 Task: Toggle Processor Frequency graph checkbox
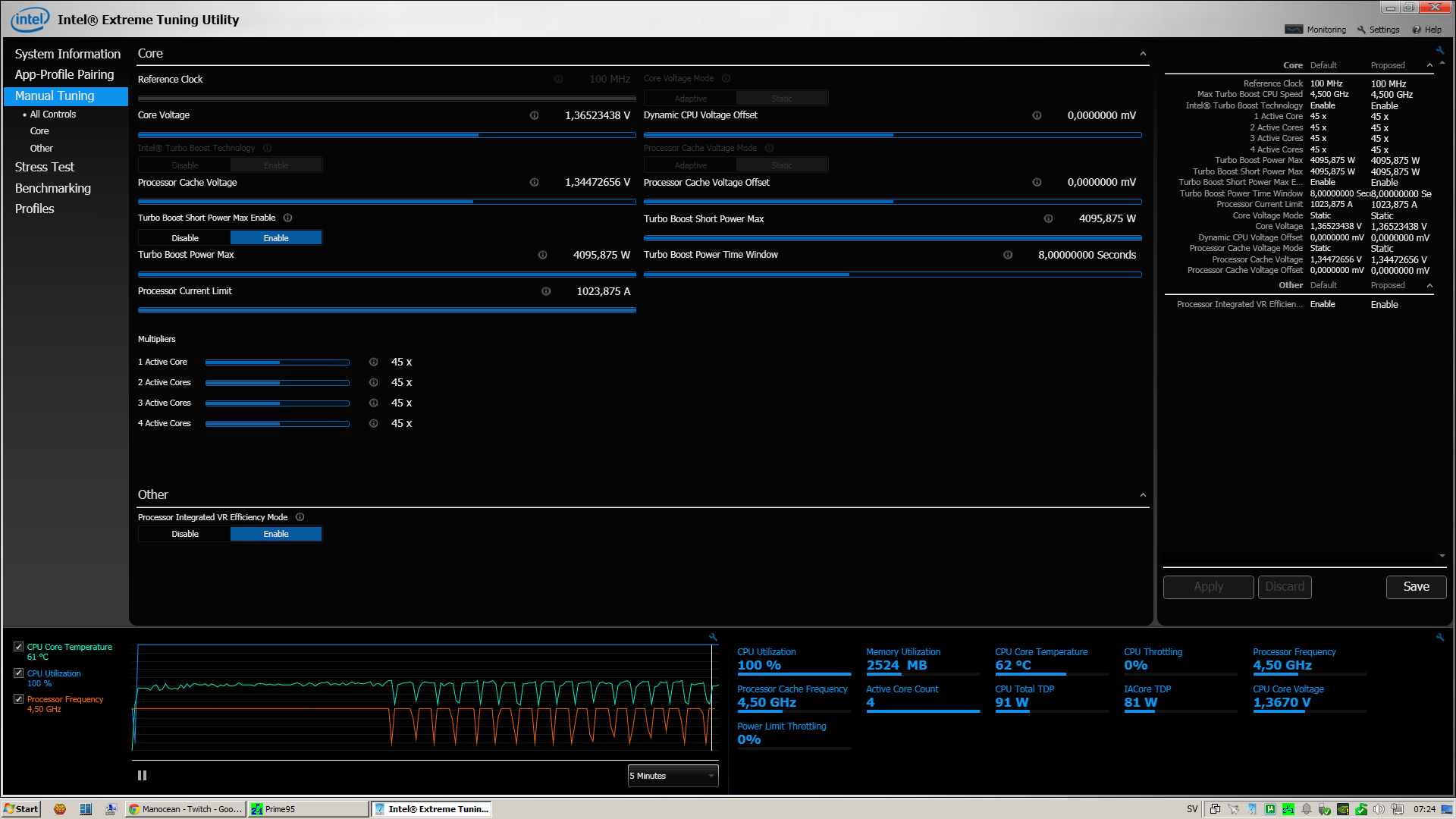tap(18, 698)
